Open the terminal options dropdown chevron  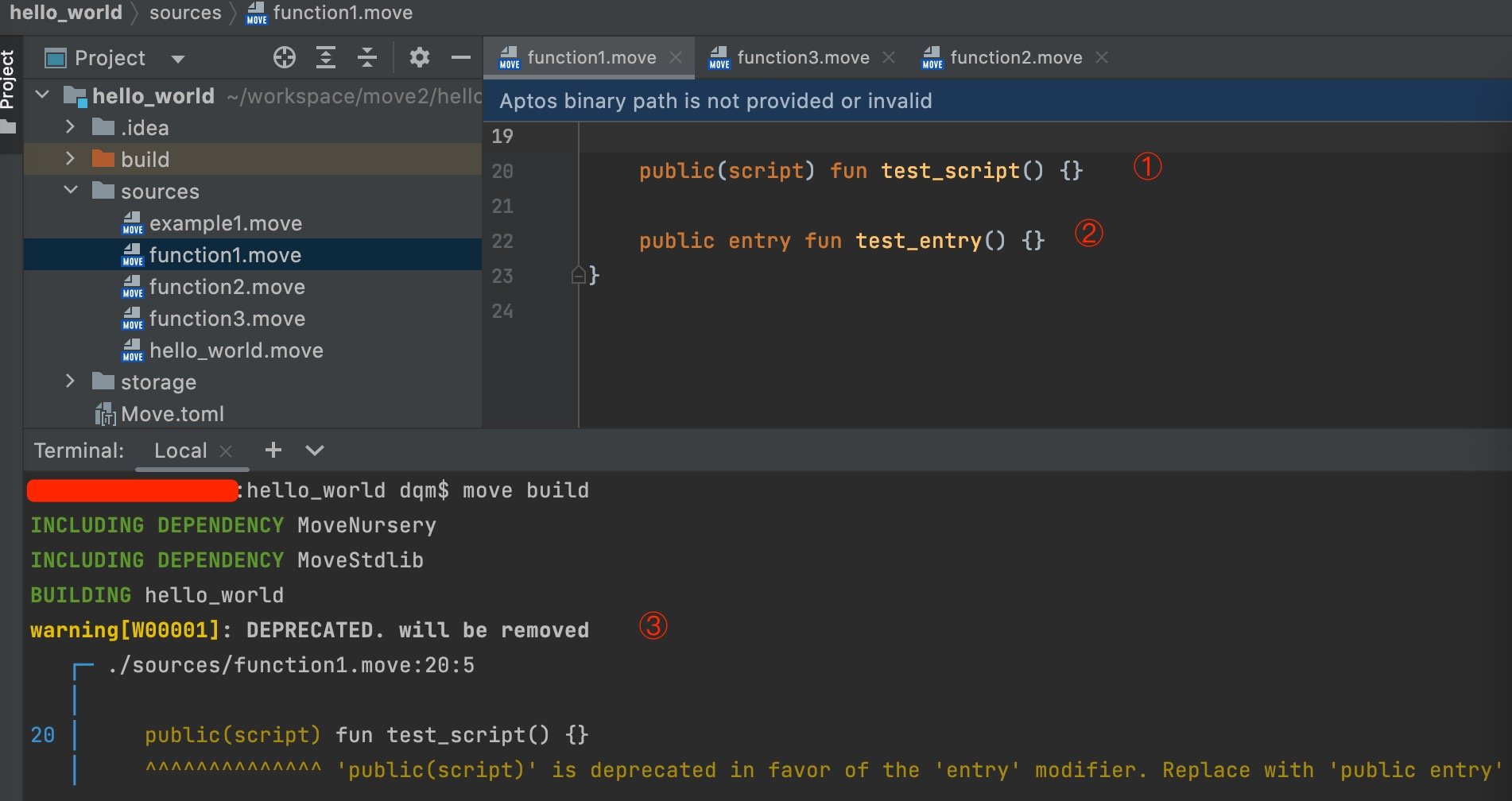[315, 451]
